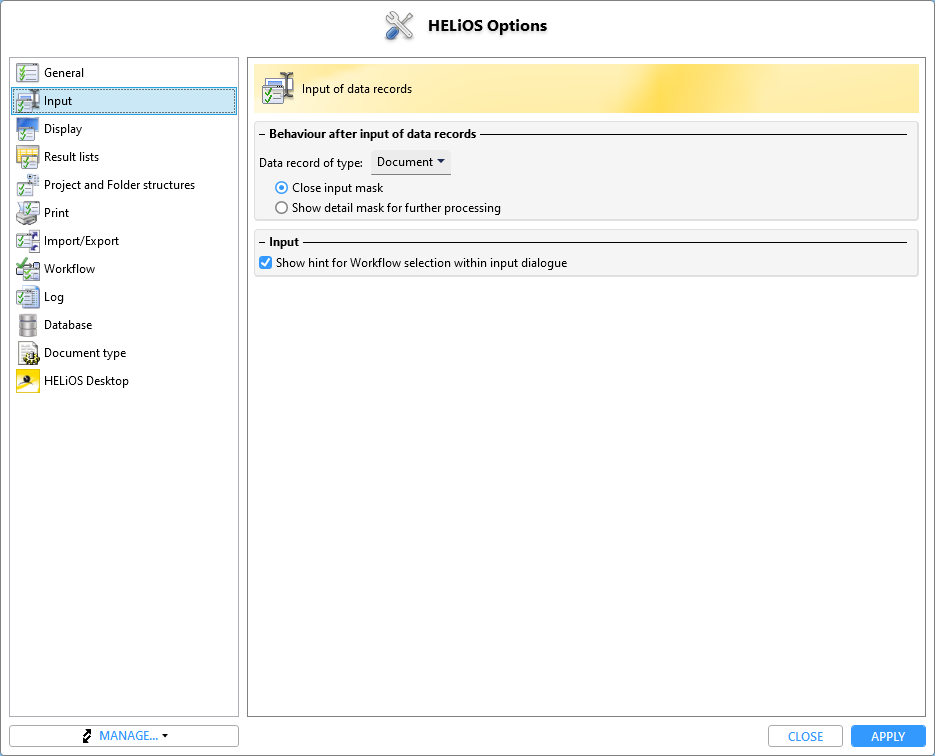The height and width of the screenshot is (756, 935).
Task: Click the Apply button
Action: (888, 736)
